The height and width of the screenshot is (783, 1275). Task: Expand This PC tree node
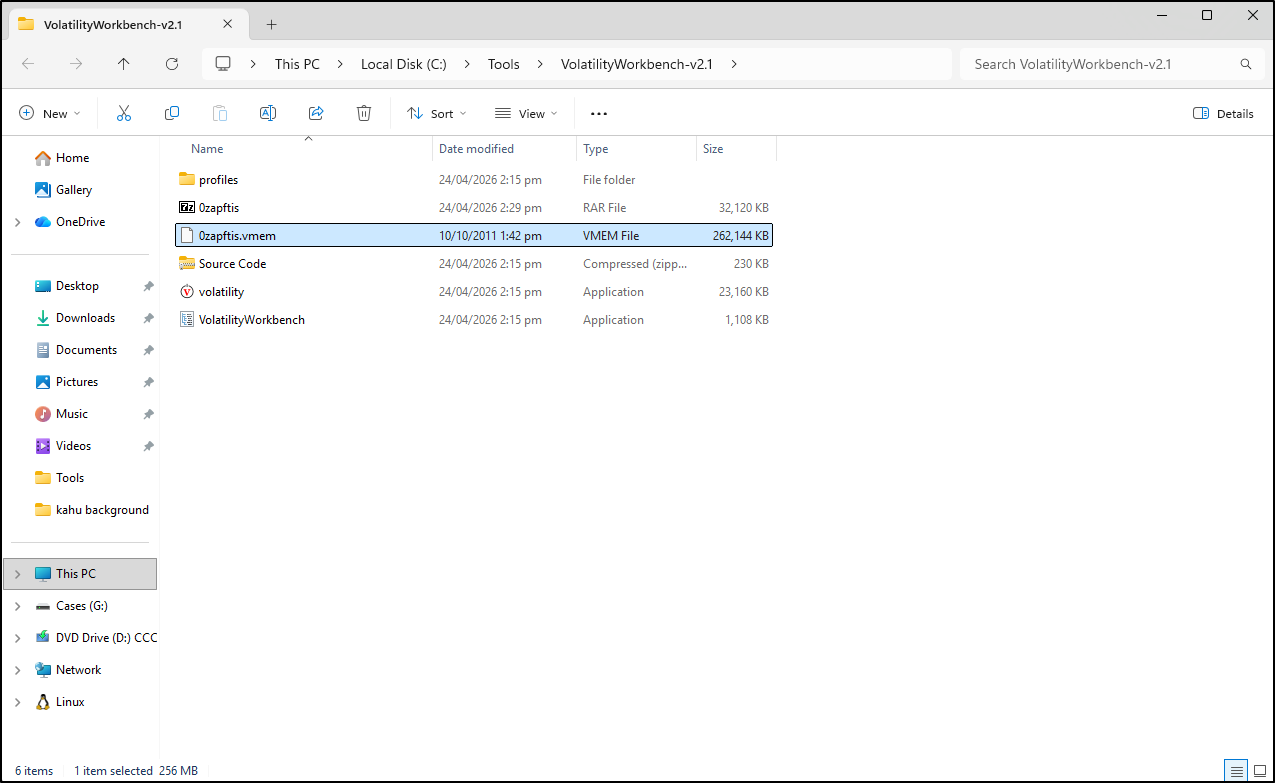click(18, 574)
